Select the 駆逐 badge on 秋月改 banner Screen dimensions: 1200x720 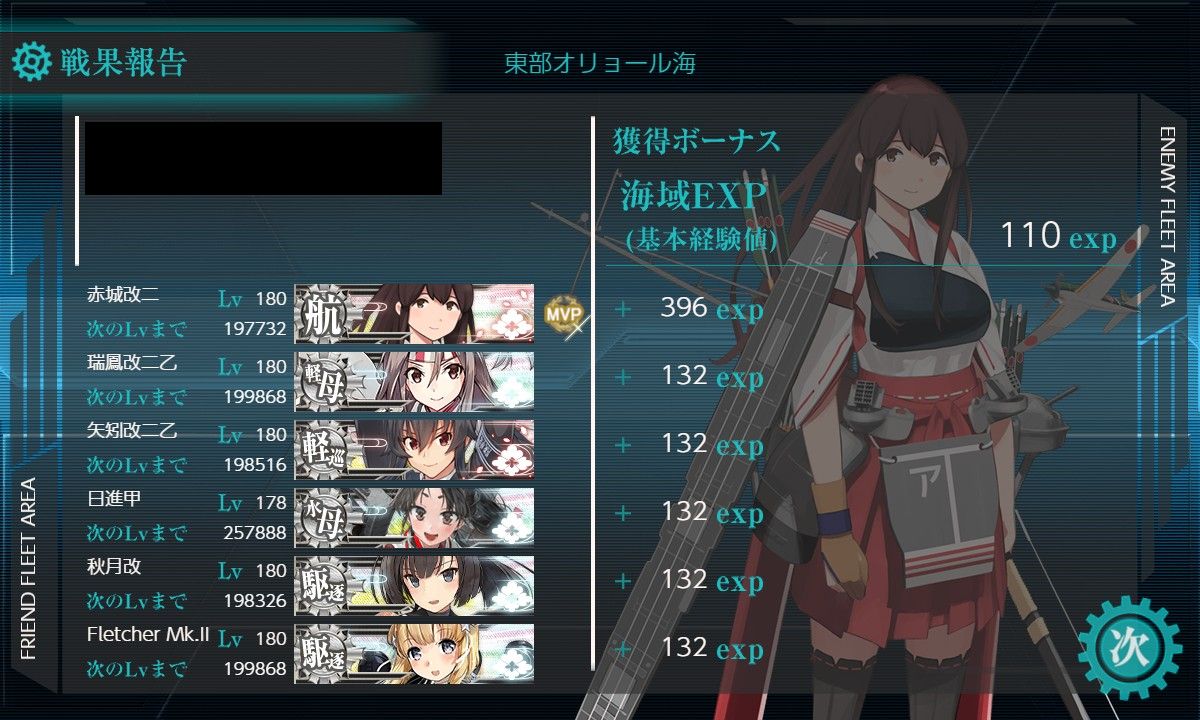coord(322,586)
